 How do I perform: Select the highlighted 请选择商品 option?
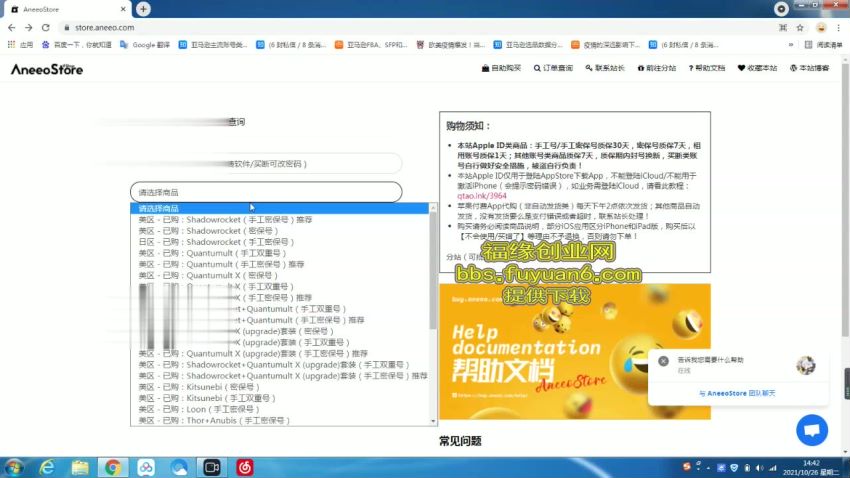point(280,208)
